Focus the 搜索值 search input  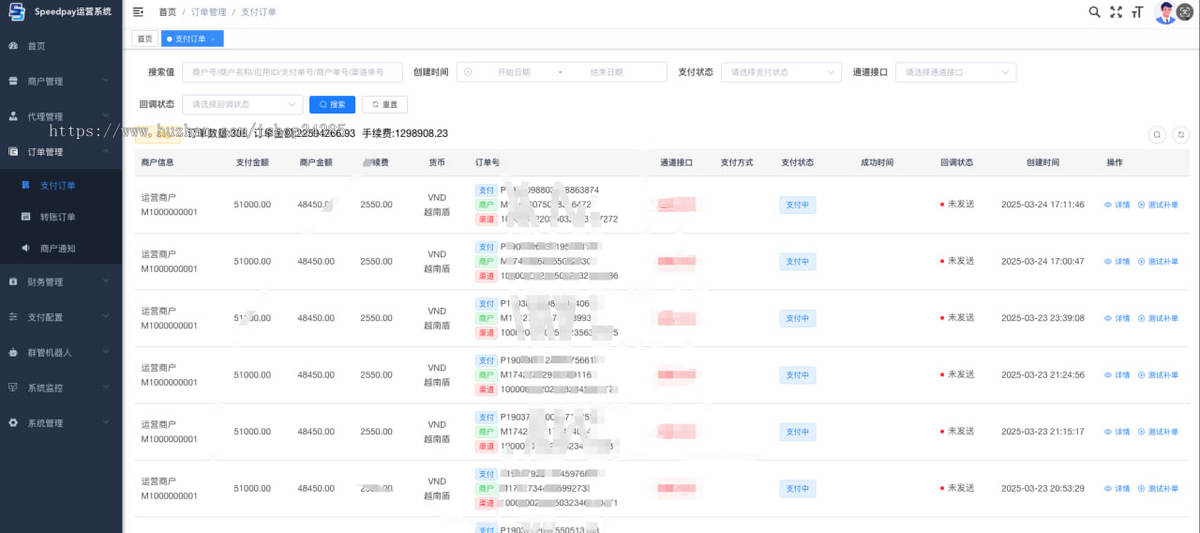pos(292,72)
